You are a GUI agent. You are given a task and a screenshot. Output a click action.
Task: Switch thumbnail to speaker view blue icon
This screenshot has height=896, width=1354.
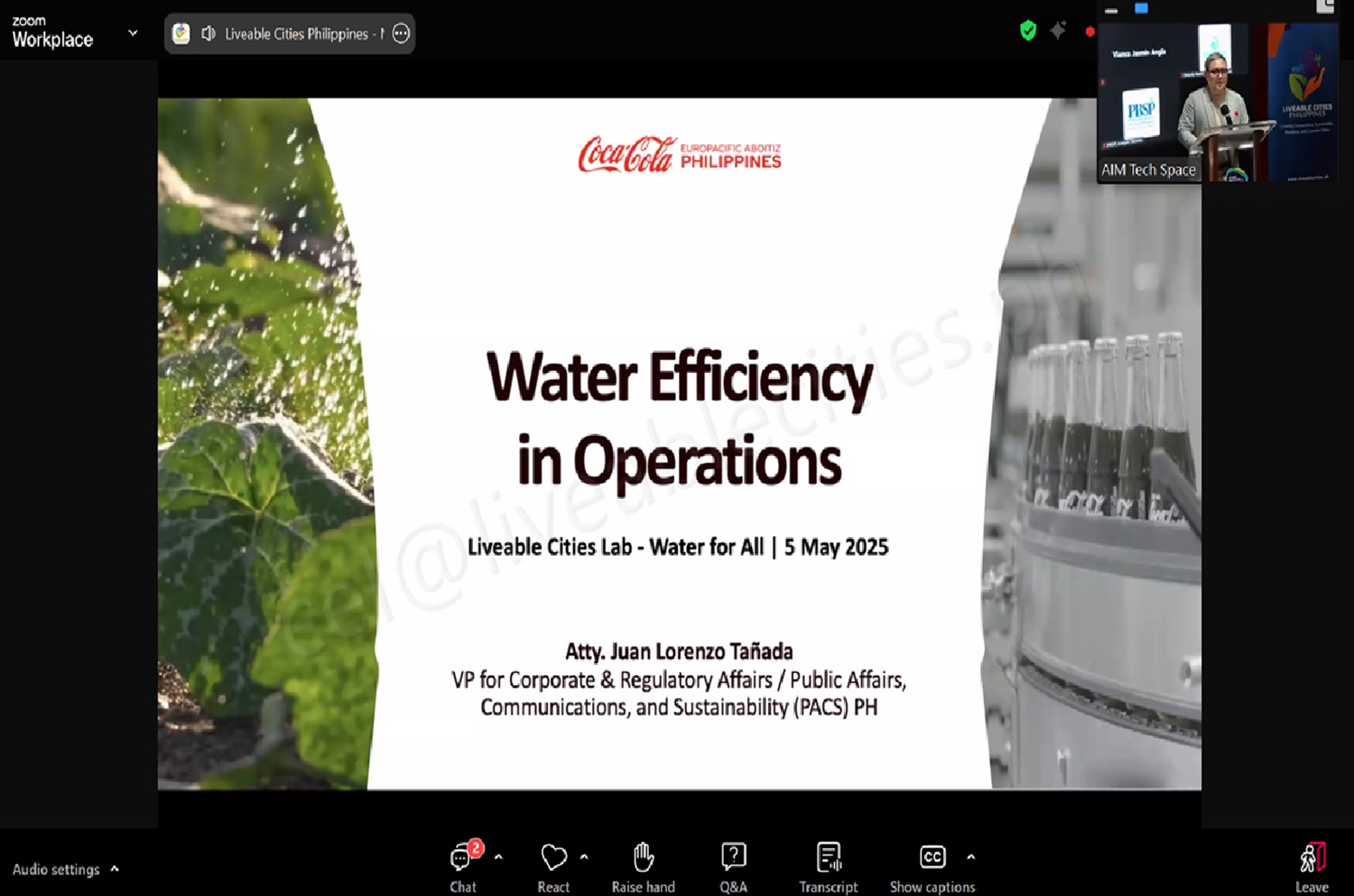pyautogui.click(x=1141, y=8)
